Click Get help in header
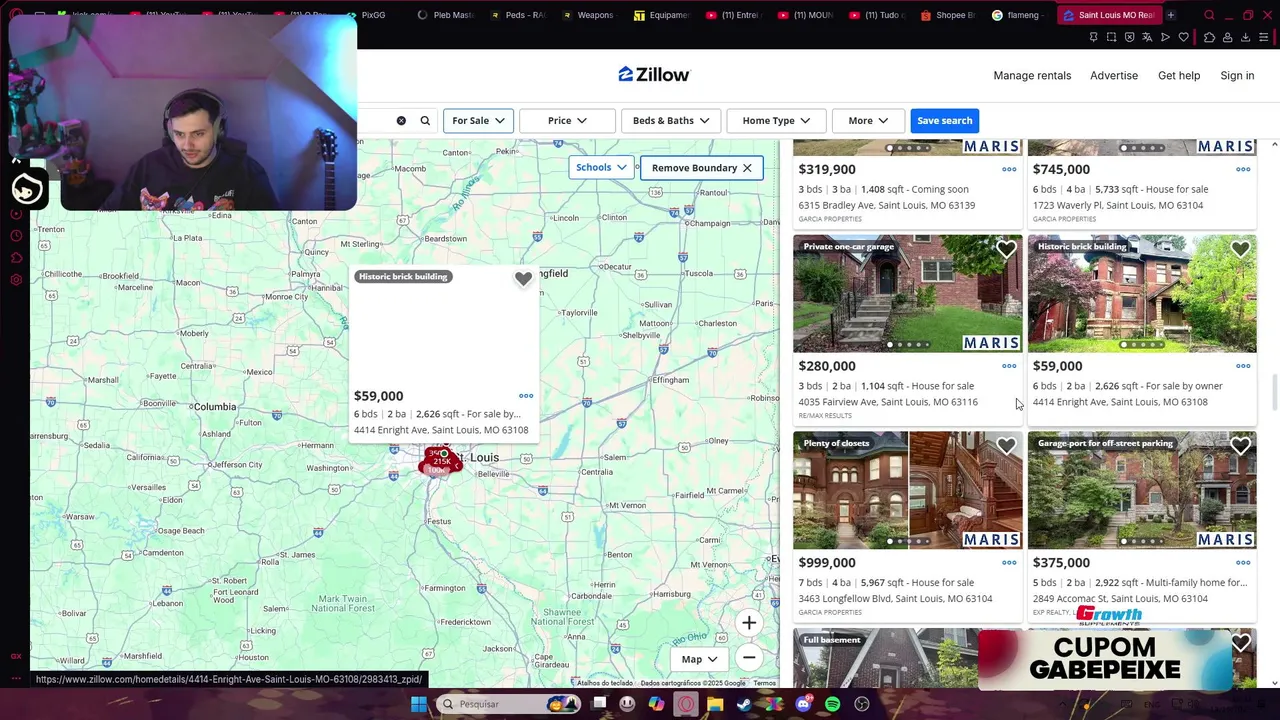This screenshot has height=720, width=1280. 1179,76
